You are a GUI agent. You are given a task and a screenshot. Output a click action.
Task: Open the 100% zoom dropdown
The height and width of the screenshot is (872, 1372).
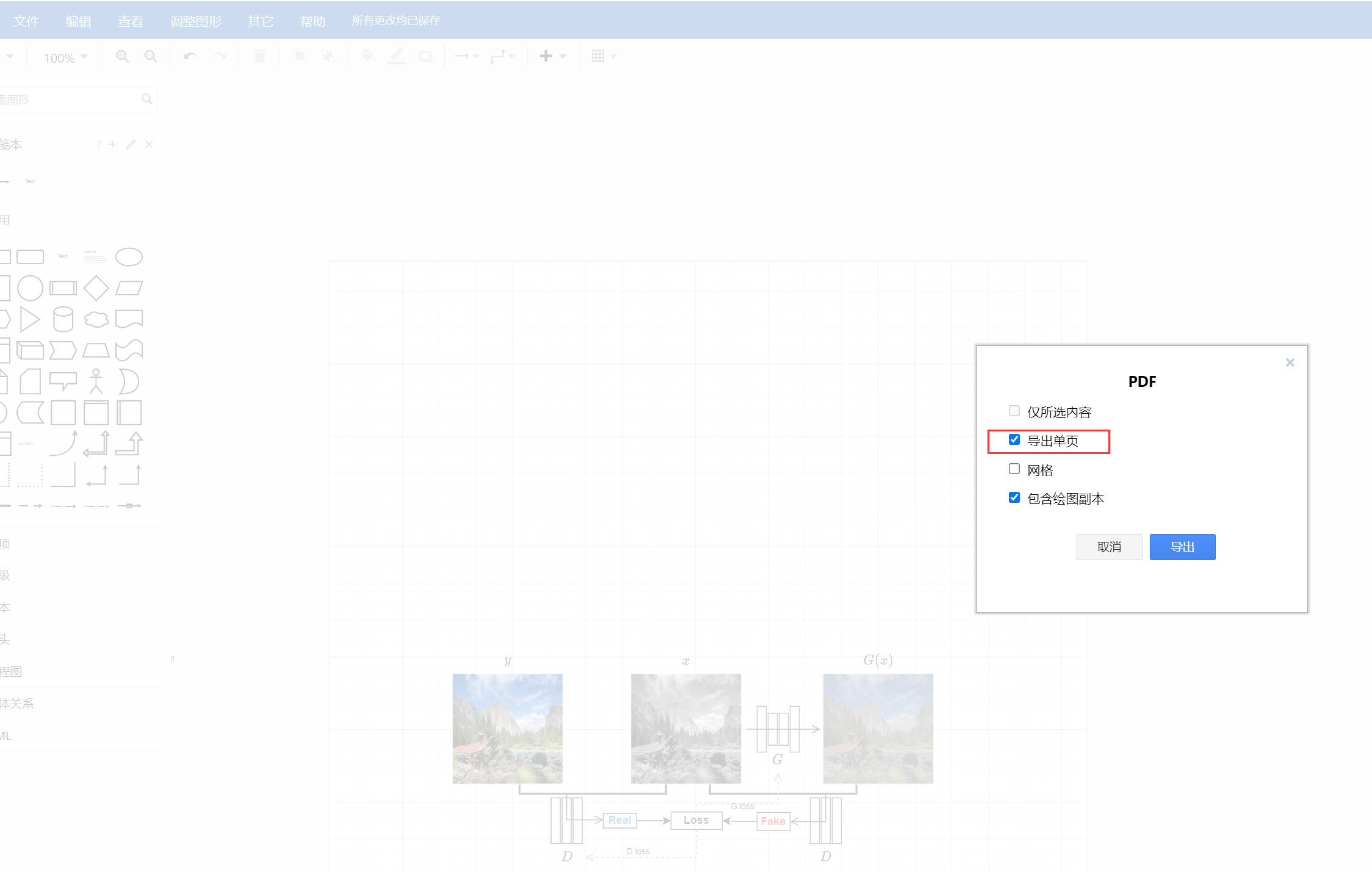point(65,57)
